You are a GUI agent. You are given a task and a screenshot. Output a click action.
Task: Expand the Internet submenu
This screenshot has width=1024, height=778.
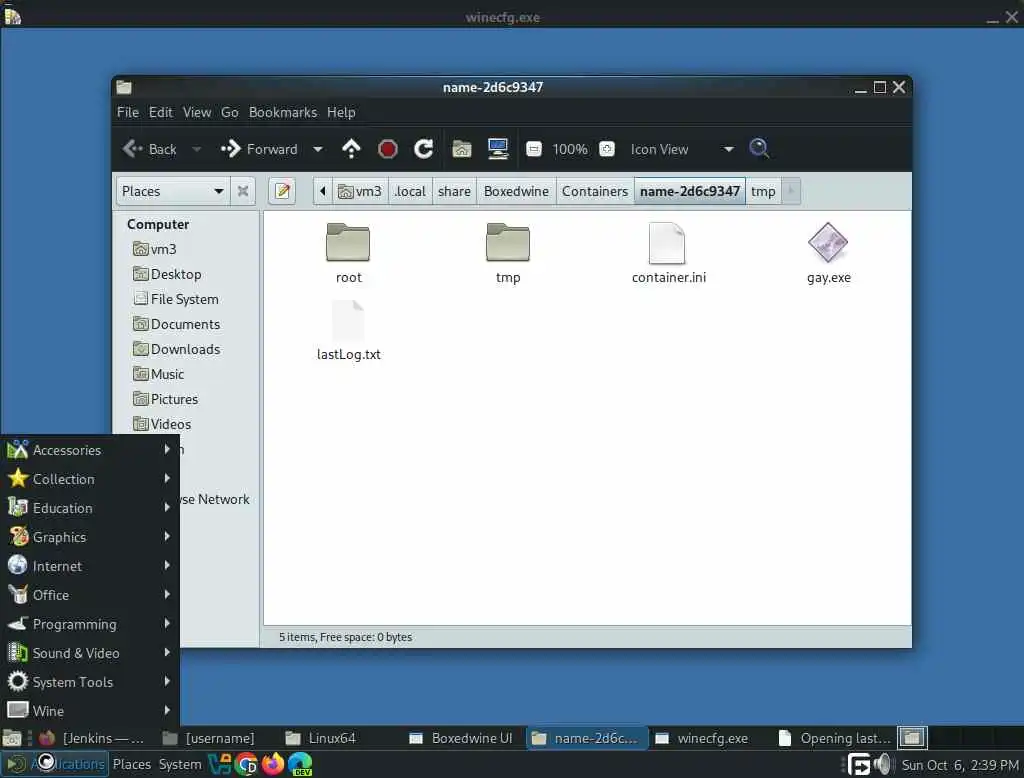click(x=90, y=566)
